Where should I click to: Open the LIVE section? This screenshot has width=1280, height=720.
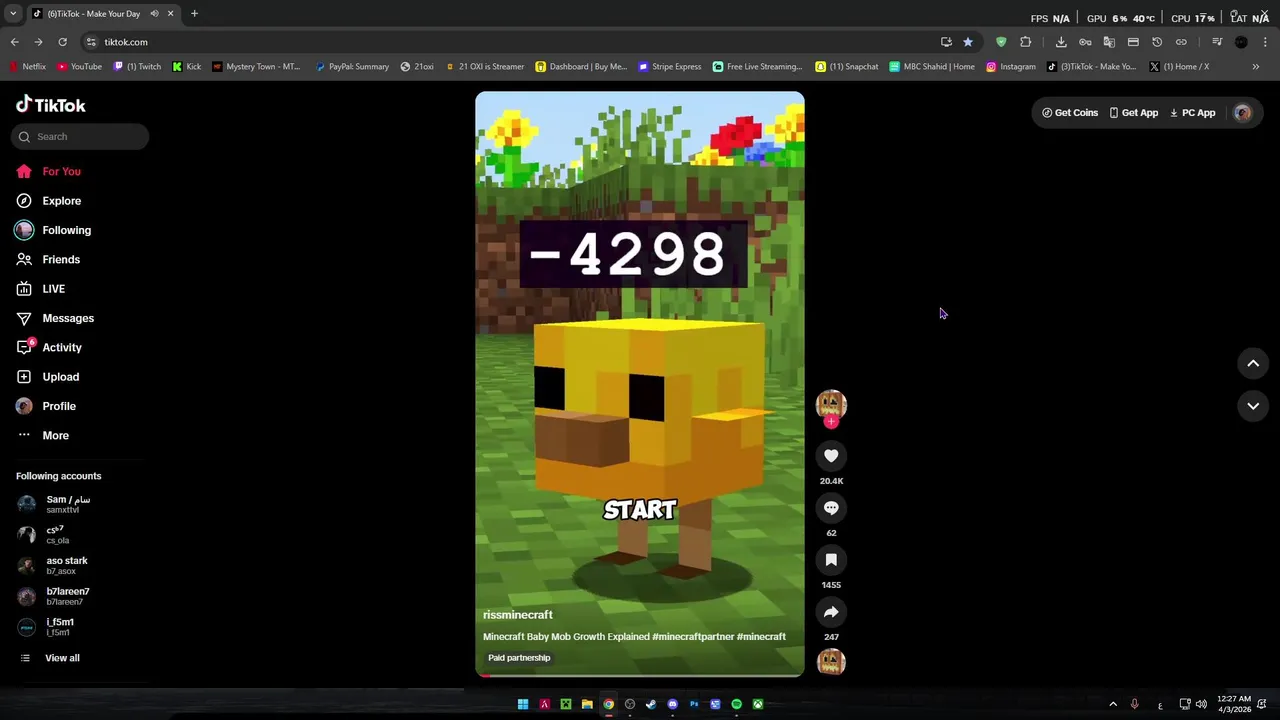pos(40,289)
